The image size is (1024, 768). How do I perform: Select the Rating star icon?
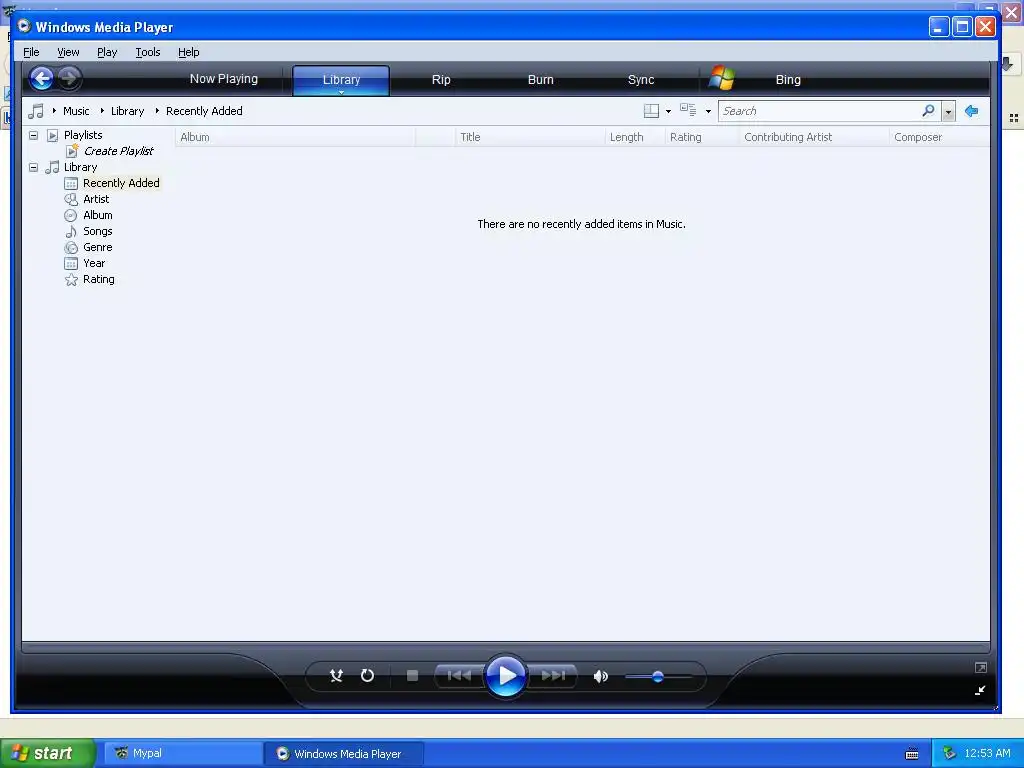click(71, 280)
